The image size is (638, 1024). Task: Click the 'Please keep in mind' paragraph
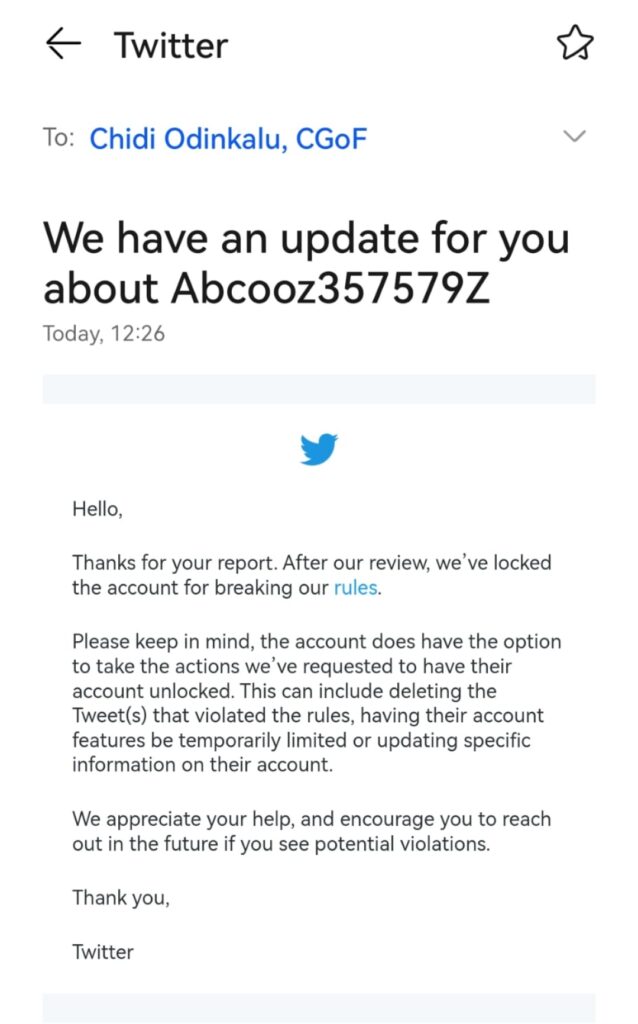[x=316, y=703]
